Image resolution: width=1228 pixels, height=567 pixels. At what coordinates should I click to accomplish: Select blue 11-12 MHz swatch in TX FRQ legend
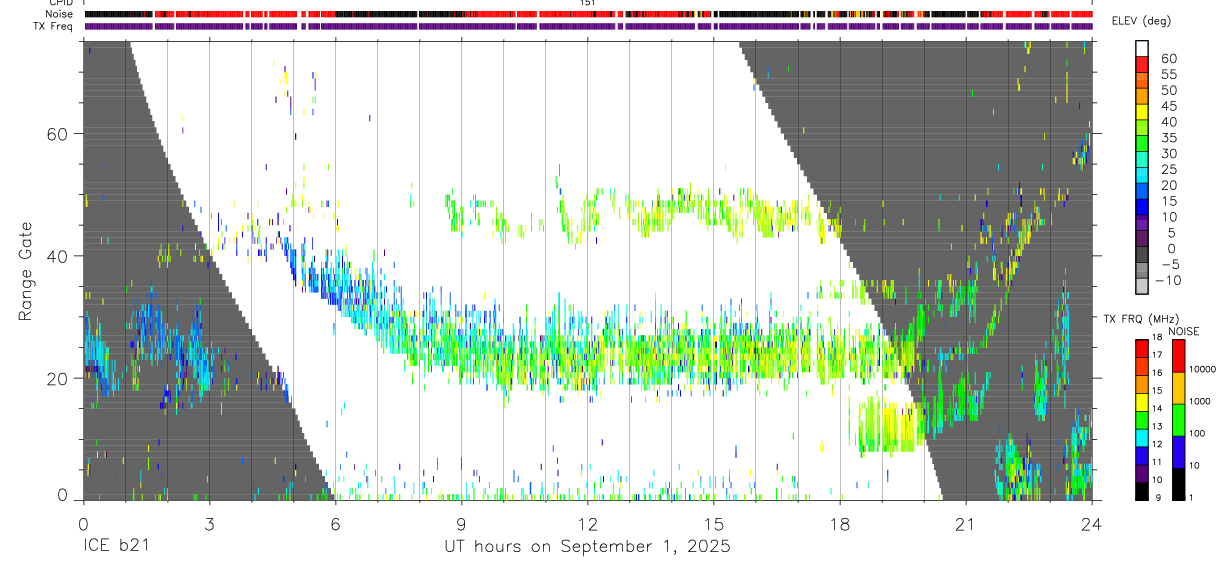1142,455
